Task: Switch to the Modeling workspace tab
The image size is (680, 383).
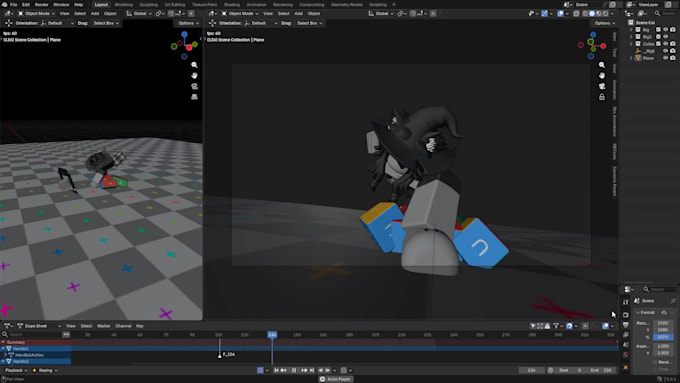Action: [x=124, y=4]
